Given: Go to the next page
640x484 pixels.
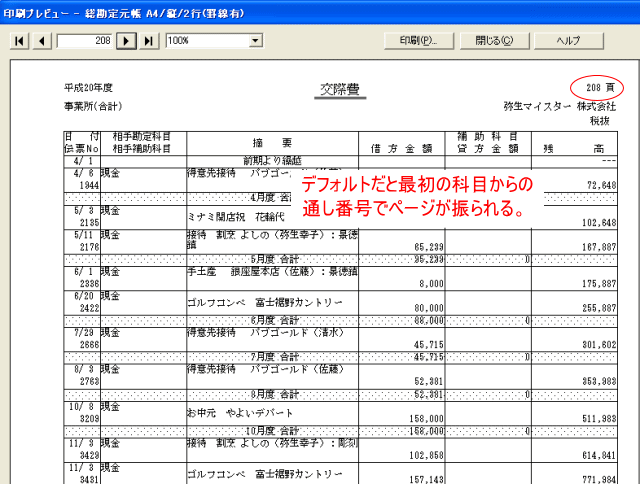Looking at the screenshot, I should [x=126, y=41].
